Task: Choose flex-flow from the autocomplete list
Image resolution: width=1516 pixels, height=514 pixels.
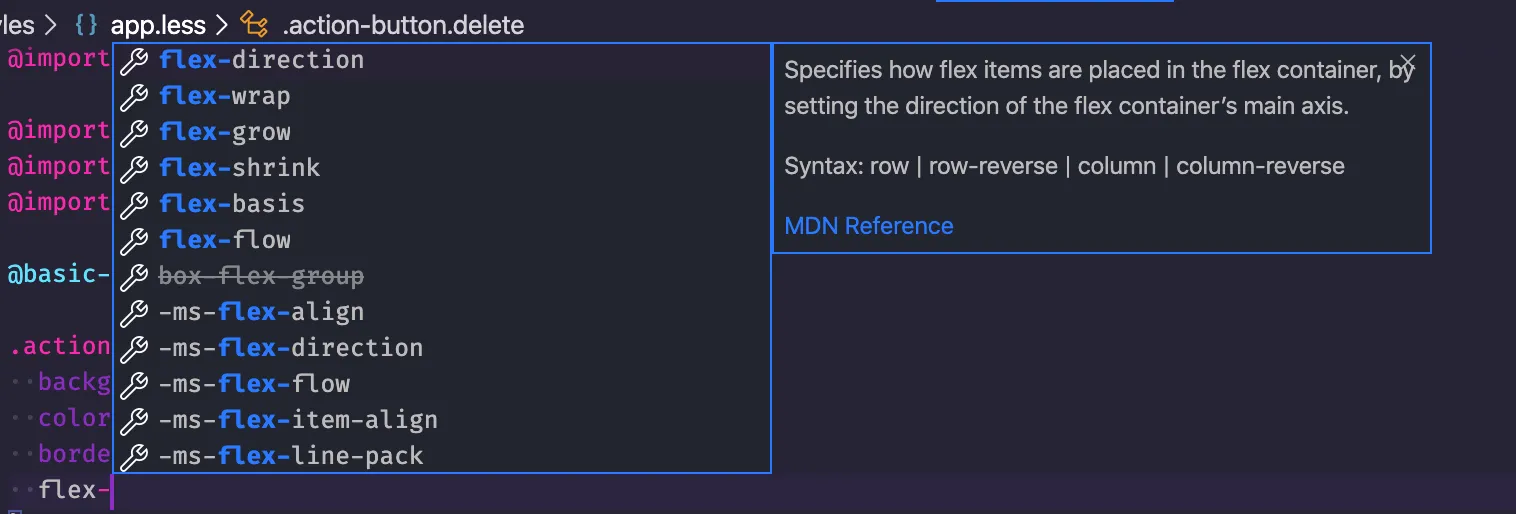Action: (x=441, y=240)
